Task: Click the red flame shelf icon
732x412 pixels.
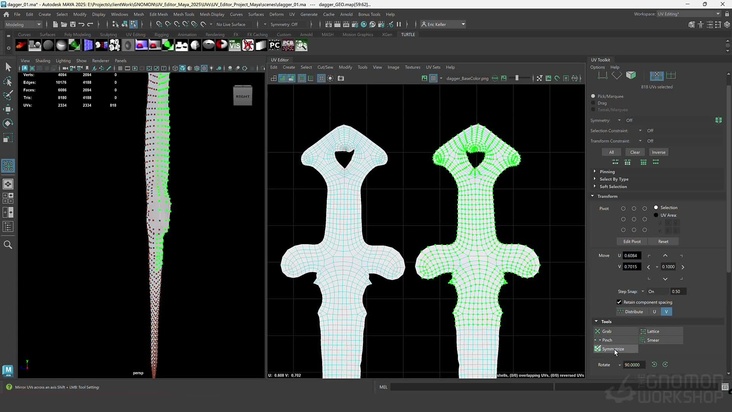Action: [x=21, y=45]
